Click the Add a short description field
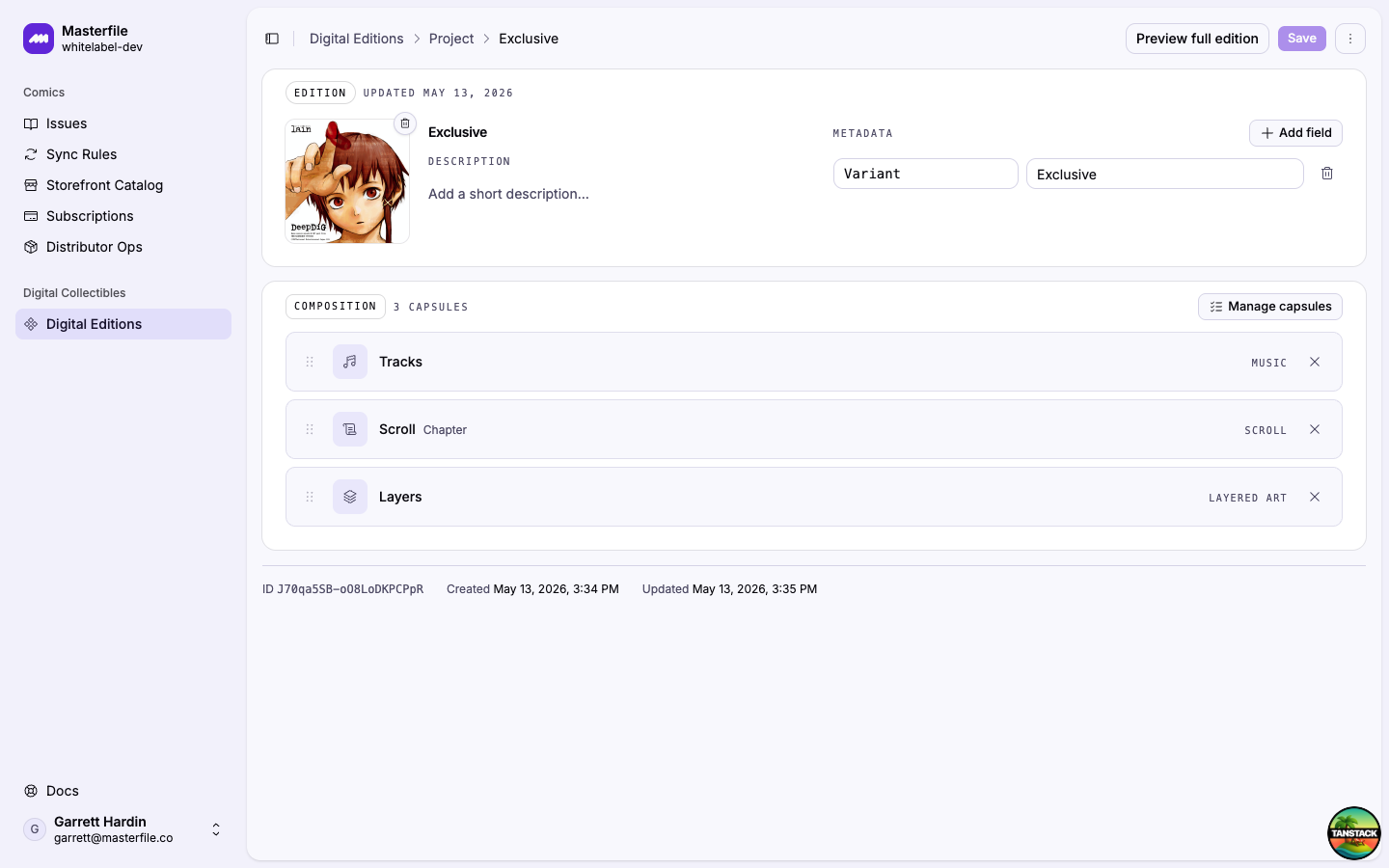This screenshot has height=868, width=1389. click(x=508, y=194)
